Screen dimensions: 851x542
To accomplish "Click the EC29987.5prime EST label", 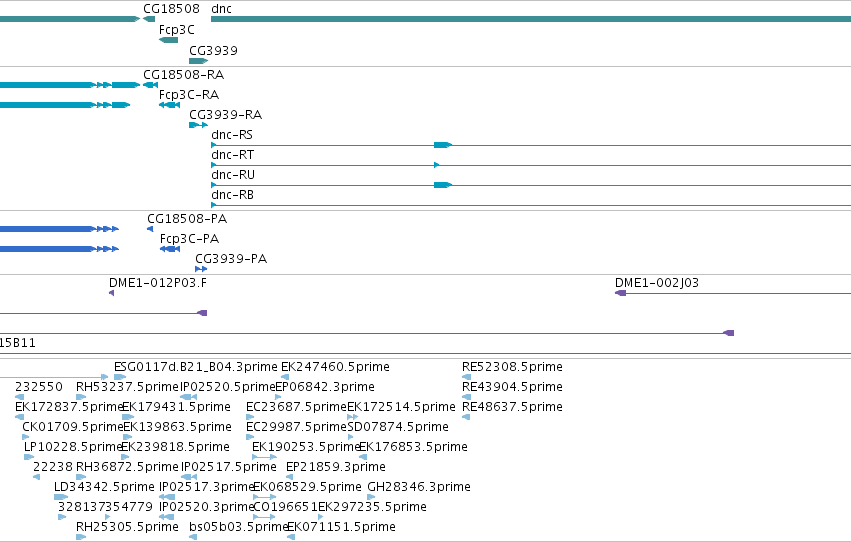I will (296, 427).
